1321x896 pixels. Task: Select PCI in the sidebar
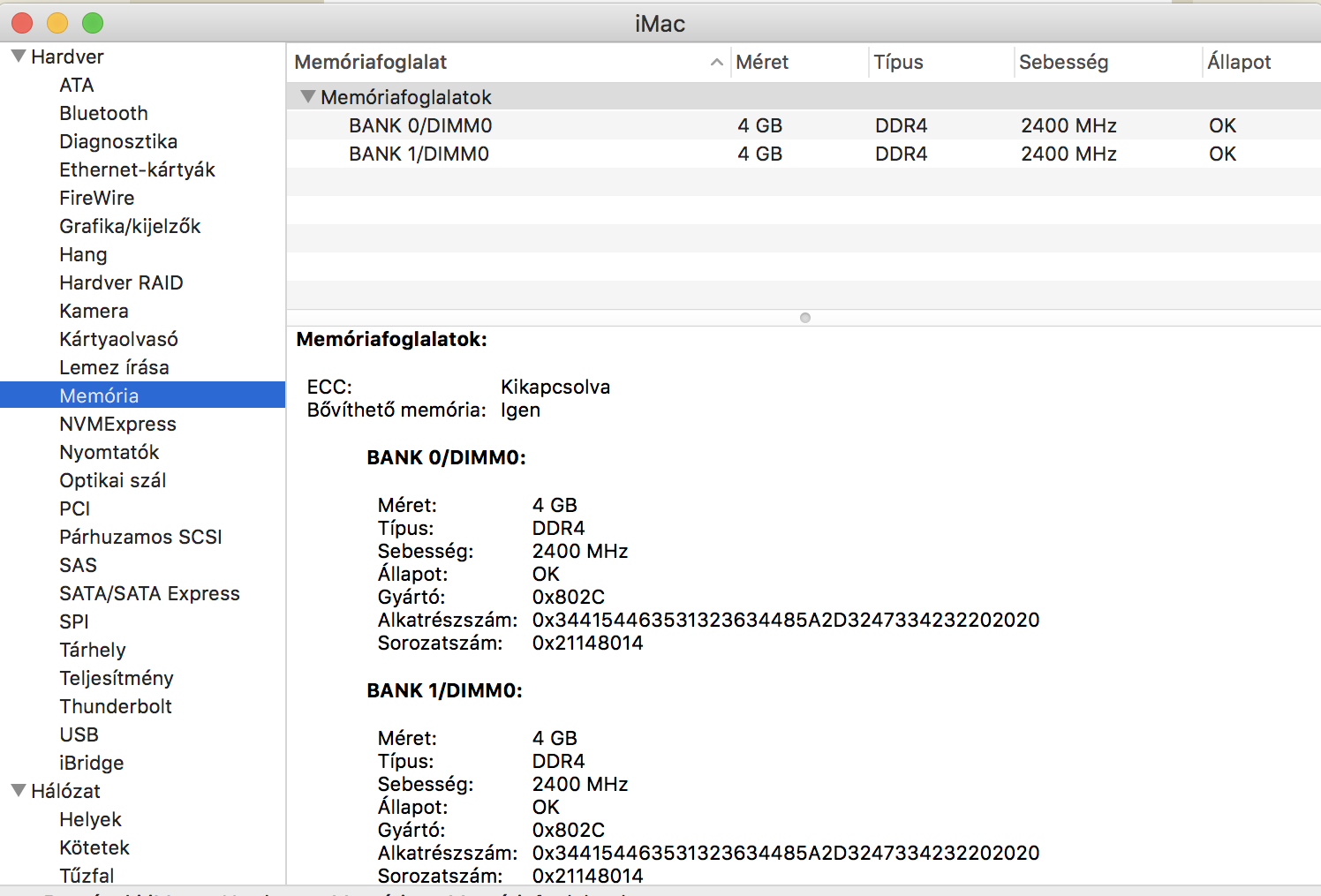click(74, 508)
